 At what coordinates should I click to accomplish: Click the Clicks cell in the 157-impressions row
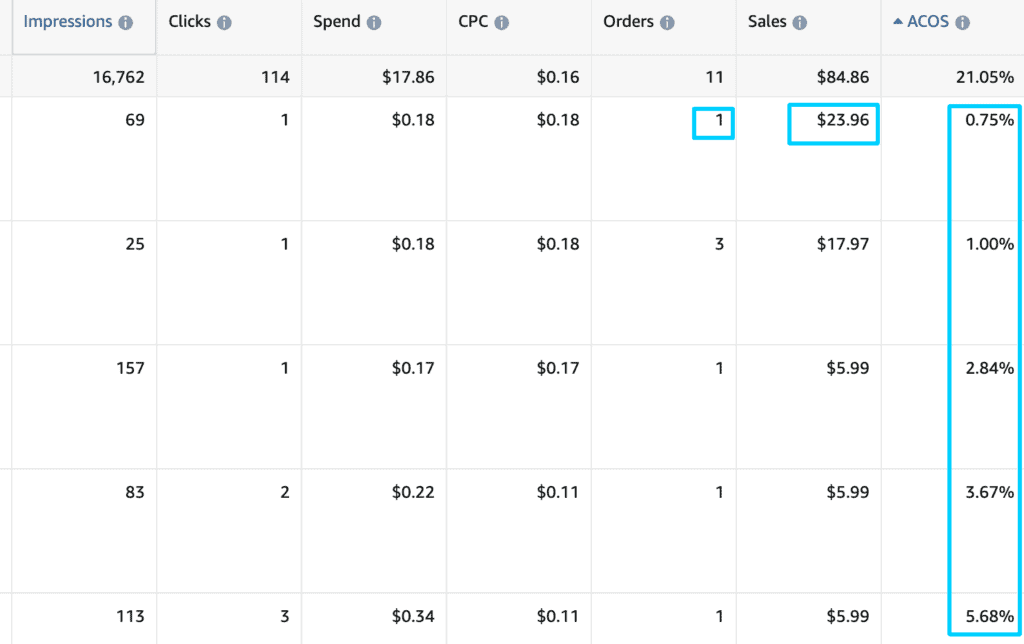tap(285, 368)
